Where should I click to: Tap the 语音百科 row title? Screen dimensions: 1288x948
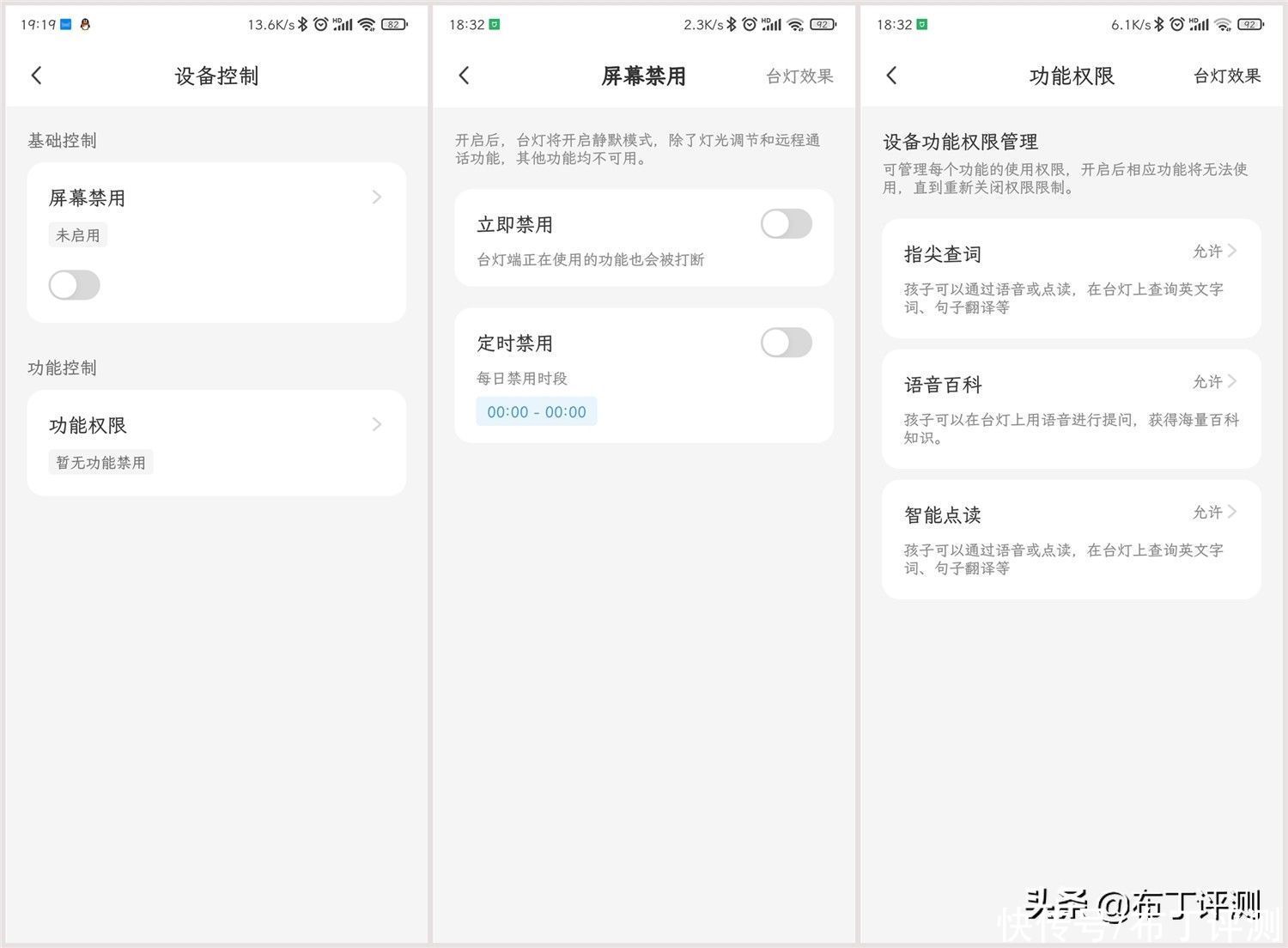coord(943,385)
